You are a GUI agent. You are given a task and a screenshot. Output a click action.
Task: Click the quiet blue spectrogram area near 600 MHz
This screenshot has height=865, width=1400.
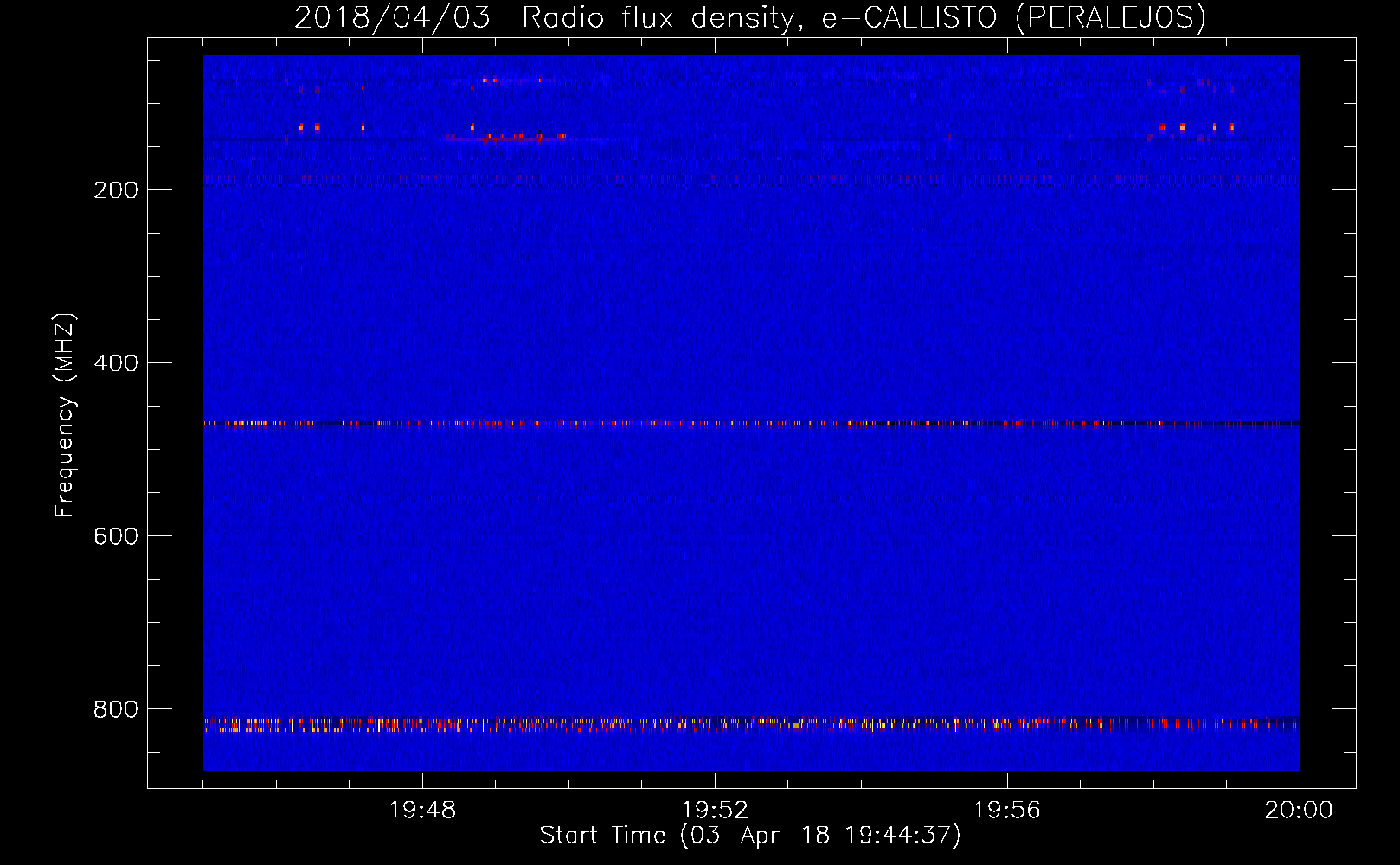tap(751, 536)
